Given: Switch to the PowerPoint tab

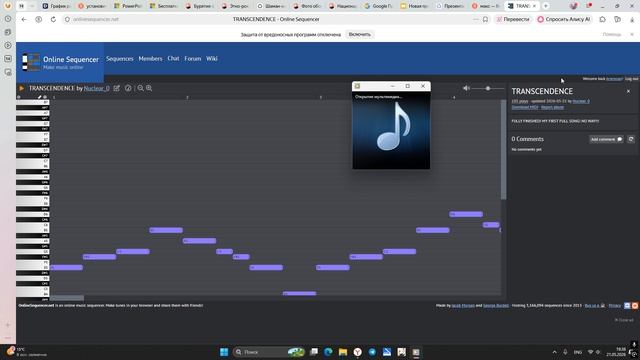Looking at the screenshot, I should pos(128,6).
